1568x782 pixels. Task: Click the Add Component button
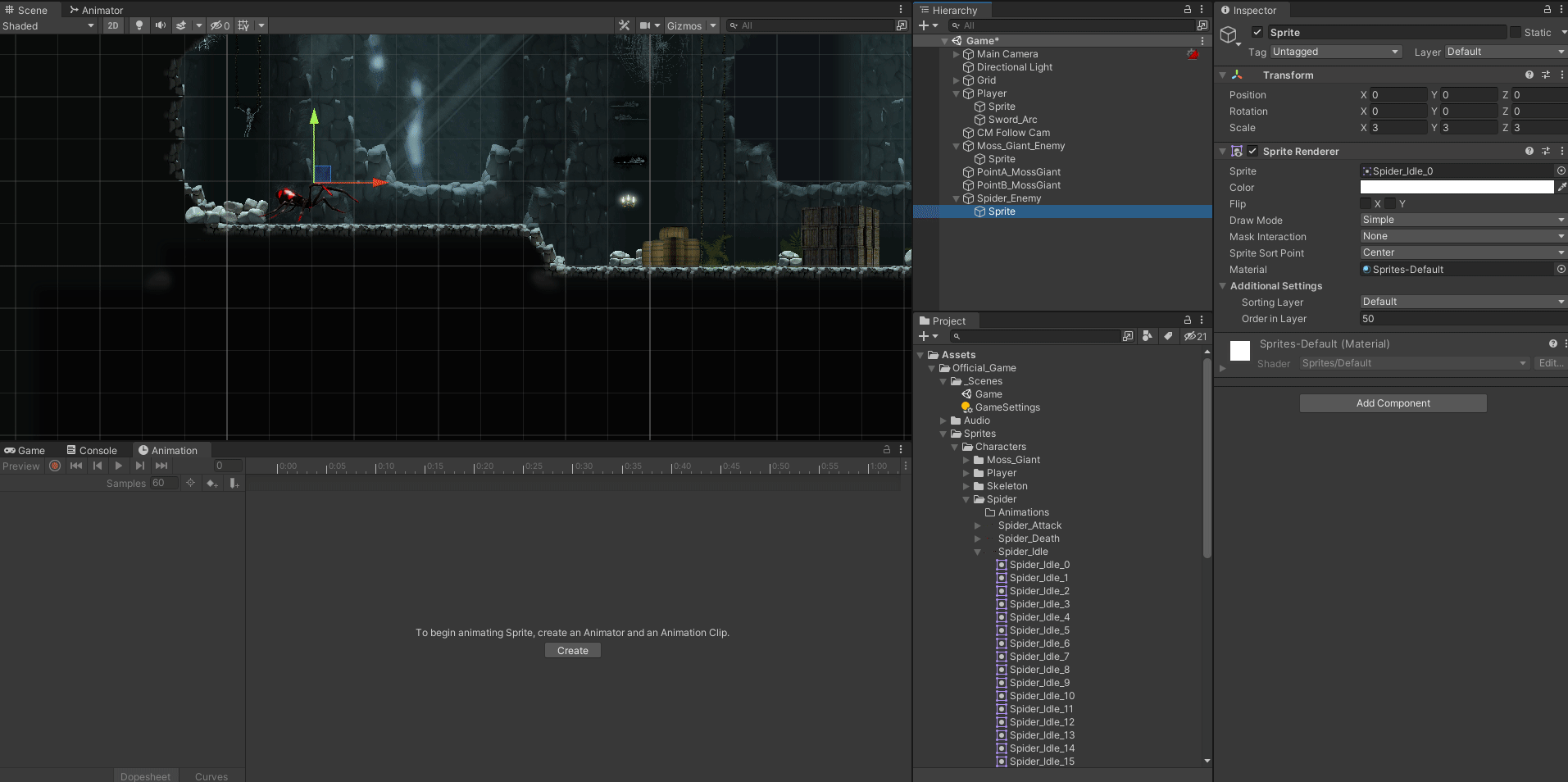(1393, 403)
